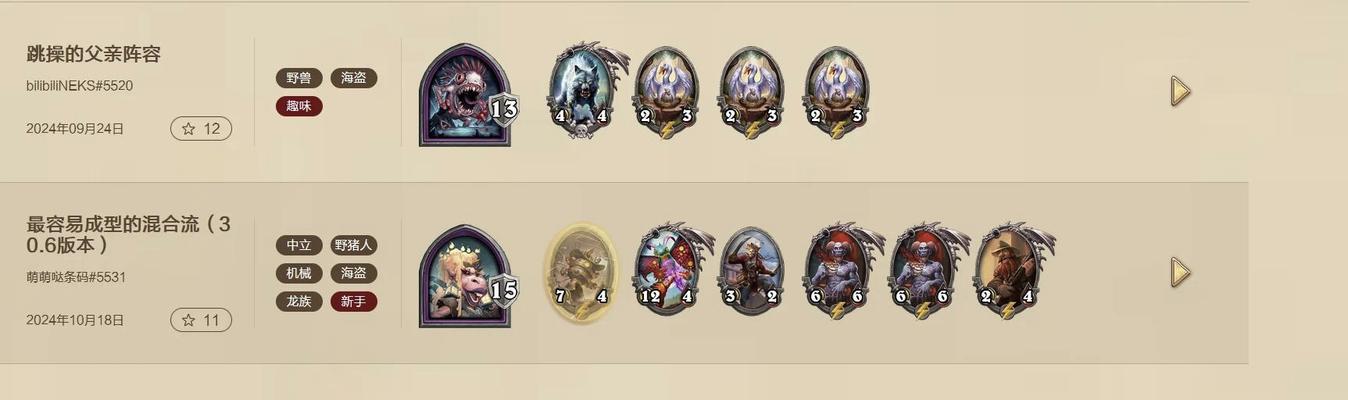Viewport: 1348px width, 400px height.
Task: Select the 野兽 tag
Action: 299,78
